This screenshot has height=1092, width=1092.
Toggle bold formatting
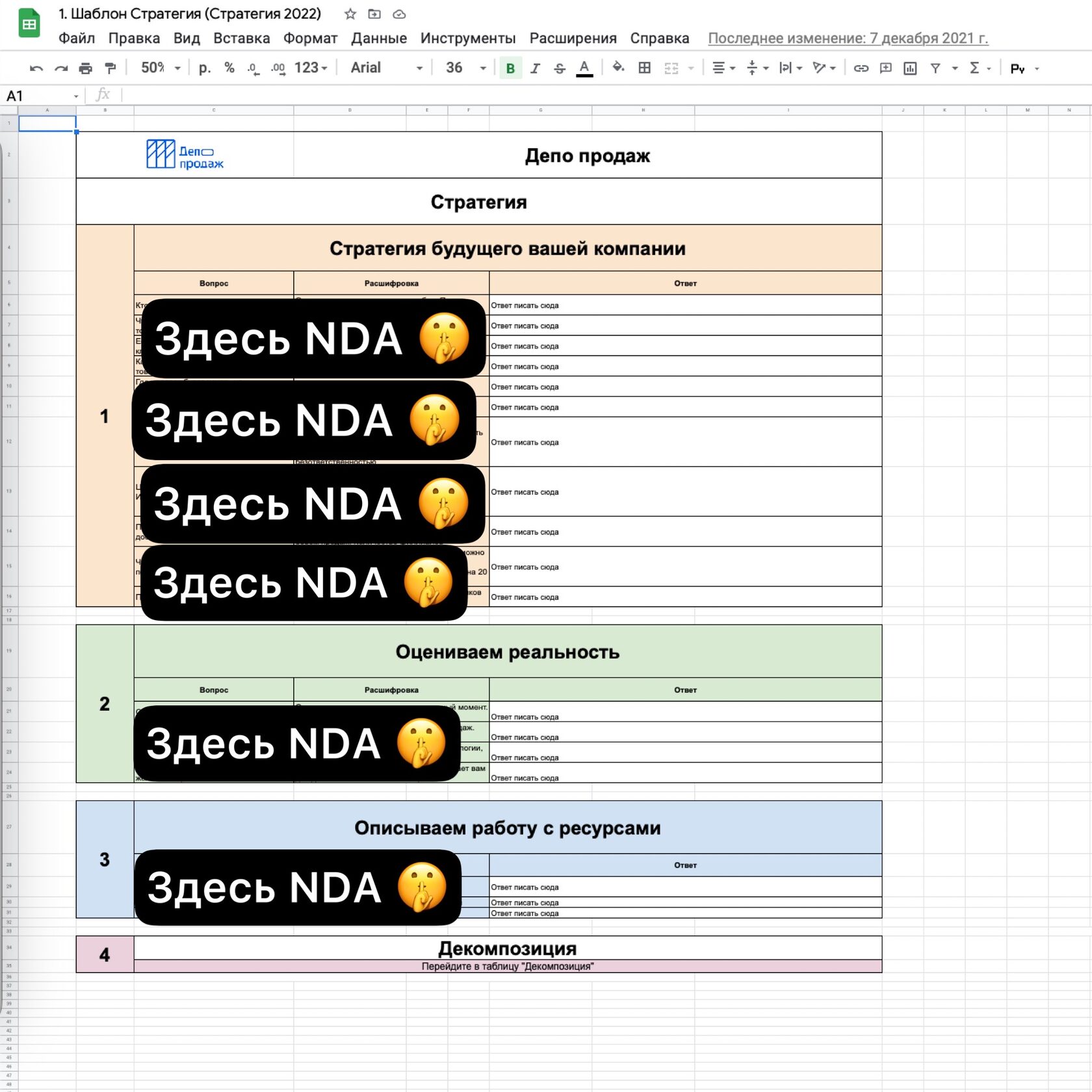click(510, 68)
